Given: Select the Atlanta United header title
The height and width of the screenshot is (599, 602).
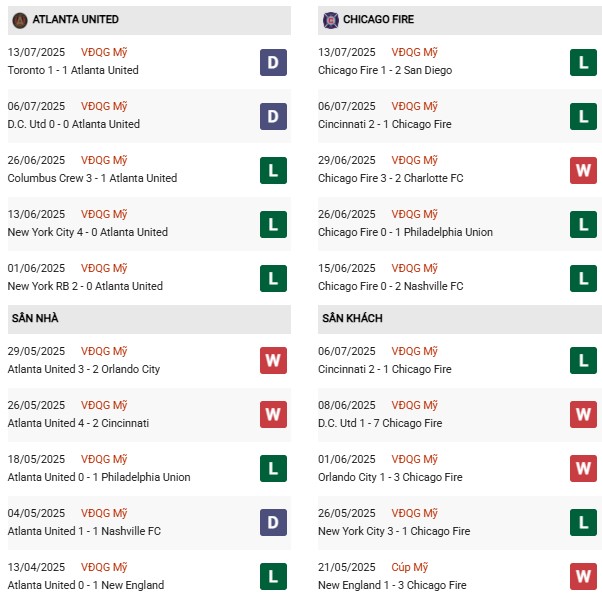Looking at the screenshot, I should [75, 19].
